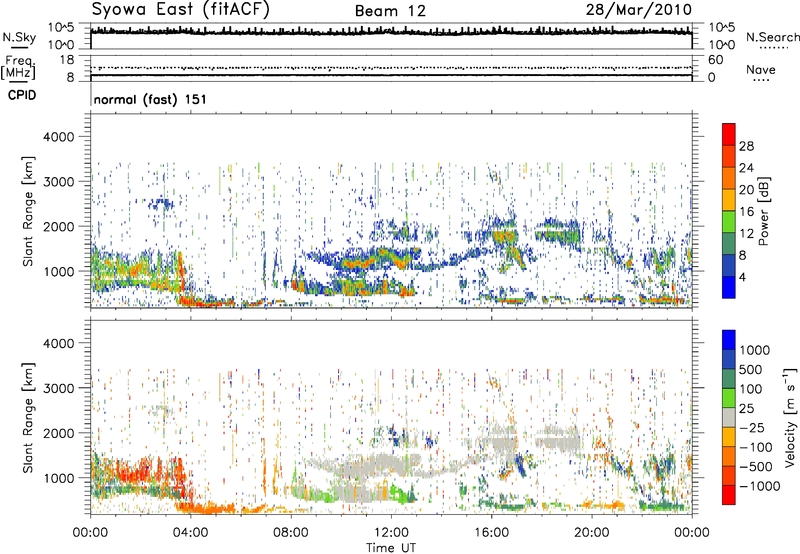Click the 'Power [dB]' colorbar title
800x554 pixels.
click(764, 211)
